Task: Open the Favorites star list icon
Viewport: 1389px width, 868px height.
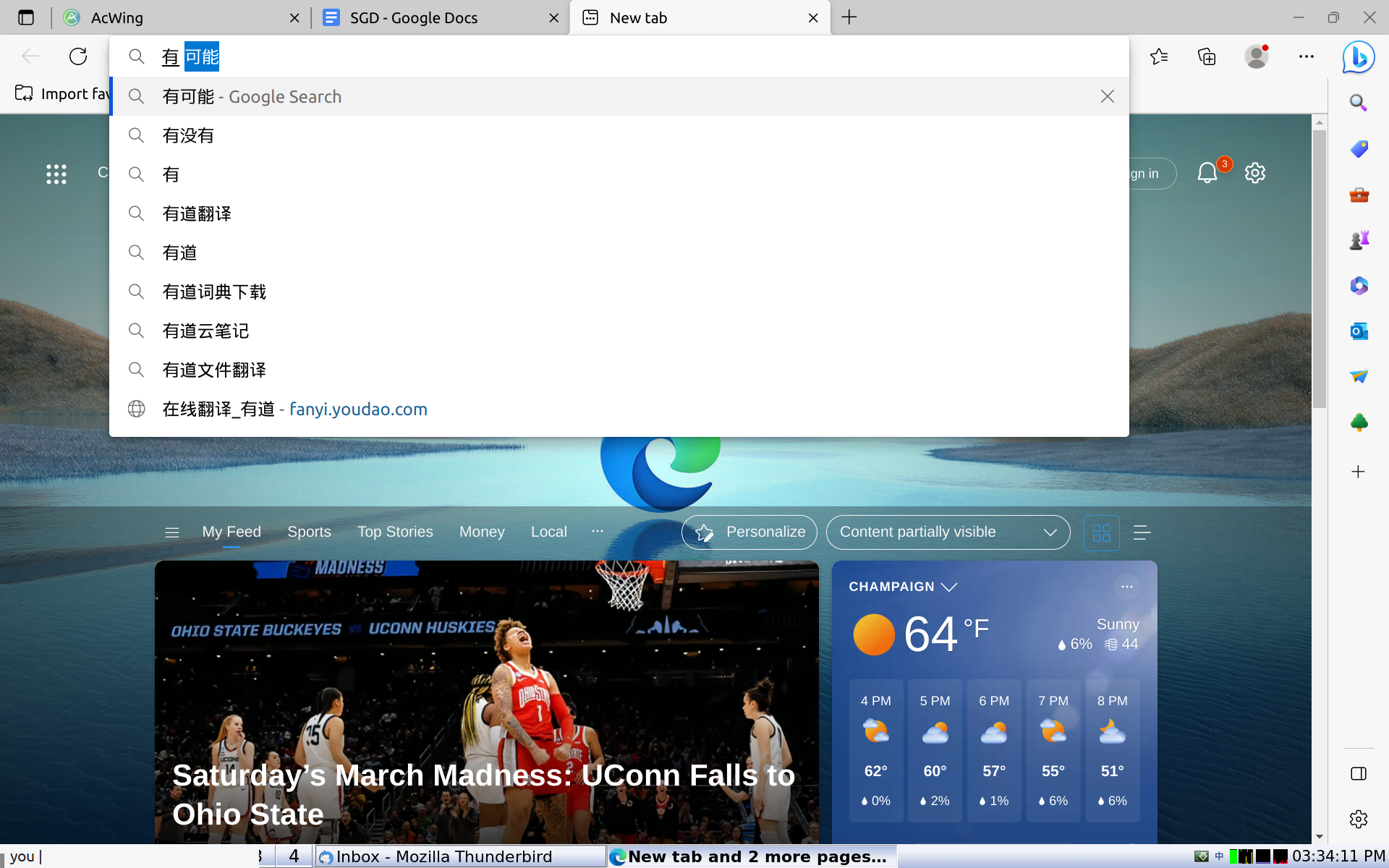Action: coord(1159,56)
